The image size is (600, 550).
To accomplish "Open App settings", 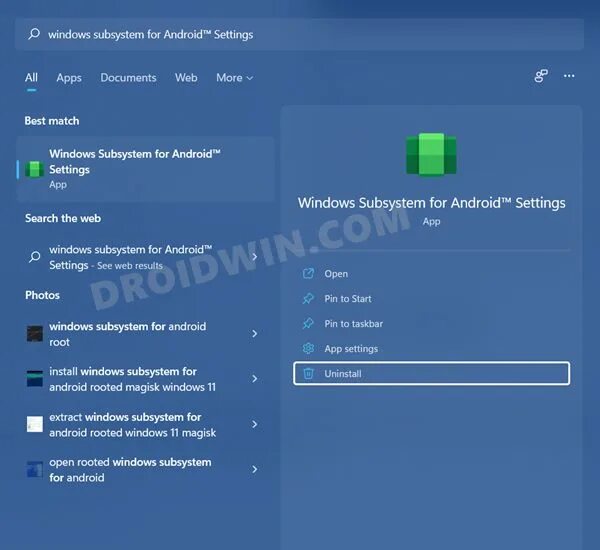I will [431, 349].
